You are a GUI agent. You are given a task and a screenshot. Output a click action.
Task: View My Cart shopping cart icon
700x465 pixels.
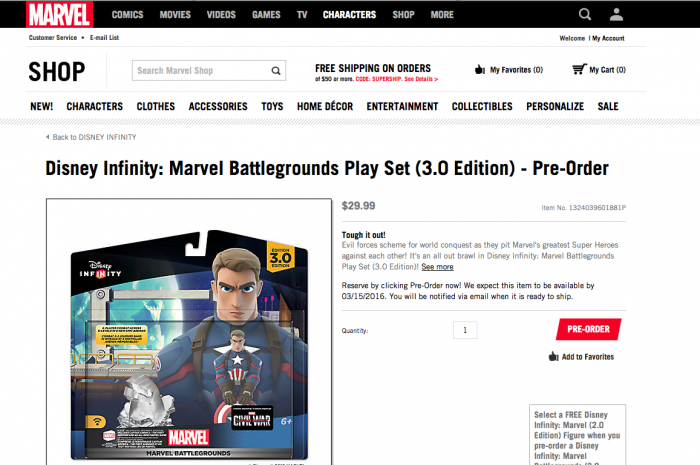pos(579,69)
